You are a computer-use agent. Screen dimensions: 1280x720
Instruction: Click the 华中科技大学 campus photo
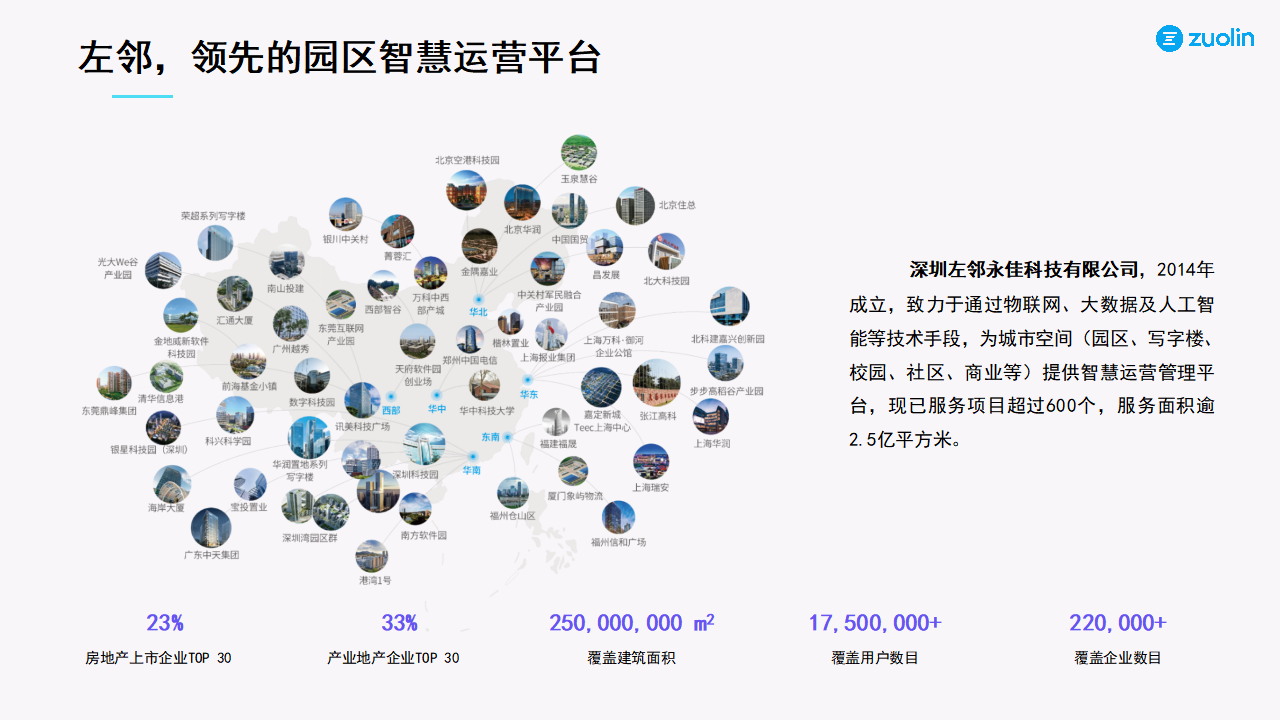486,386
